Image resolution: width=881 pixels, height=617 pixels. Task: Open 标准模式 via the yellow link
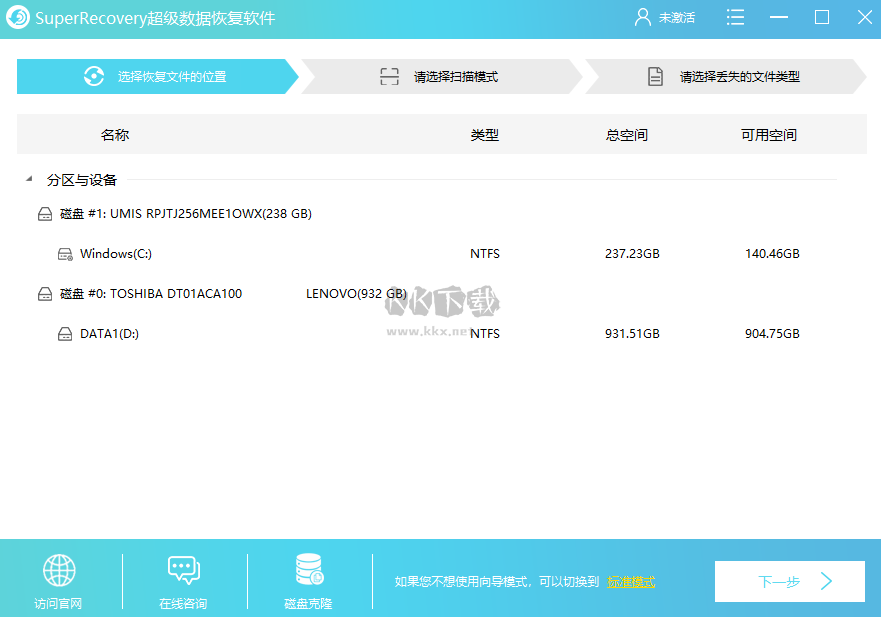click(x=632, y=581)
